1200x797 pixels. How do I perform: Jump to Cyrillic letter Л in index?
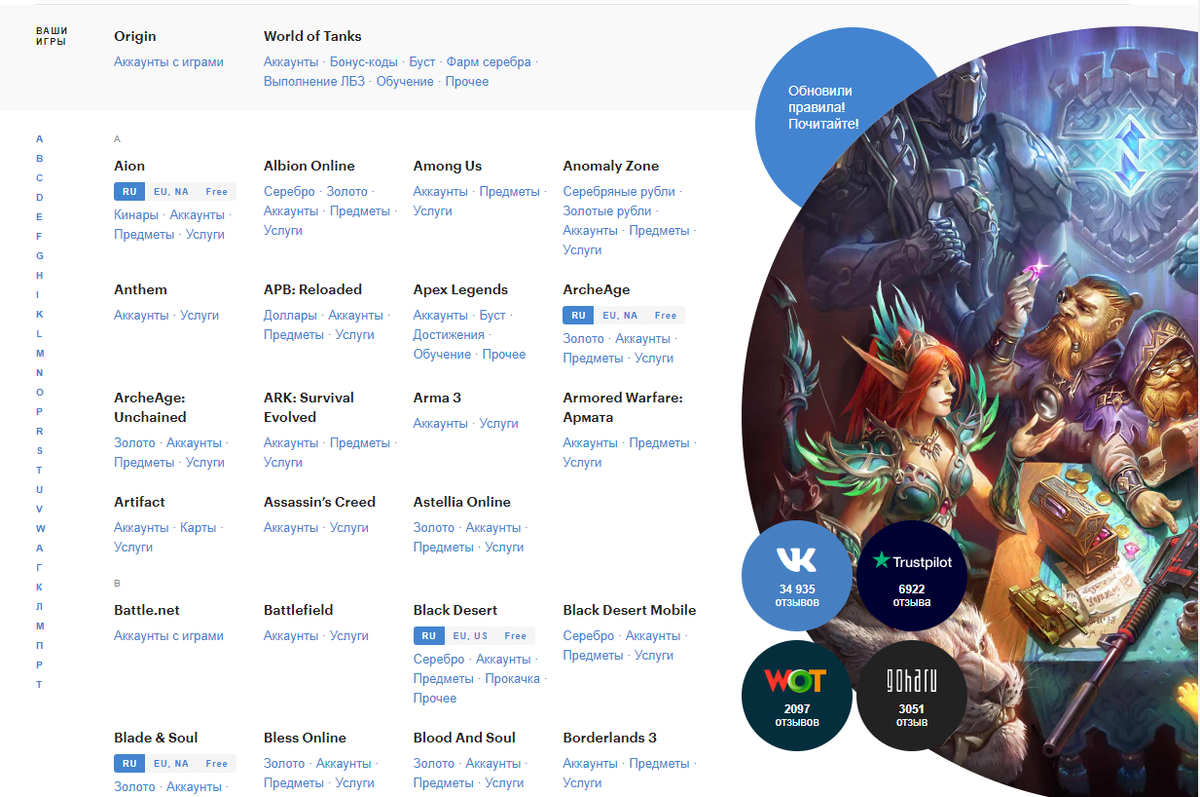click(x=40, y=606)
